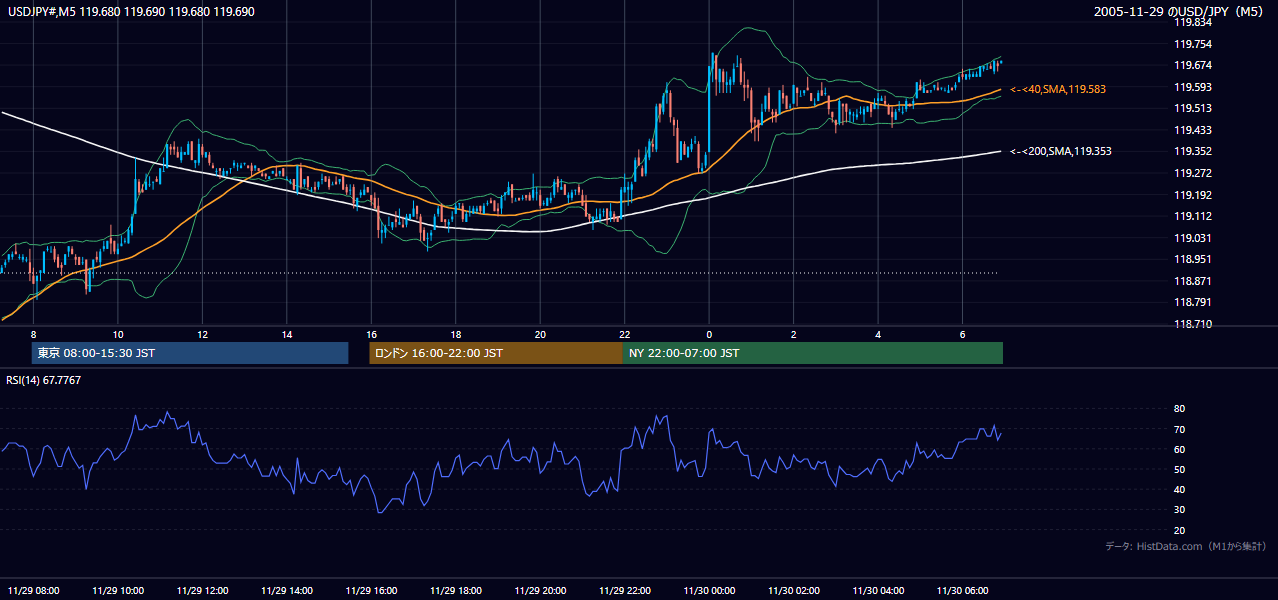Click bottom time label 11/29 10:00
1278x600 pixels.
tap(118, 590)
